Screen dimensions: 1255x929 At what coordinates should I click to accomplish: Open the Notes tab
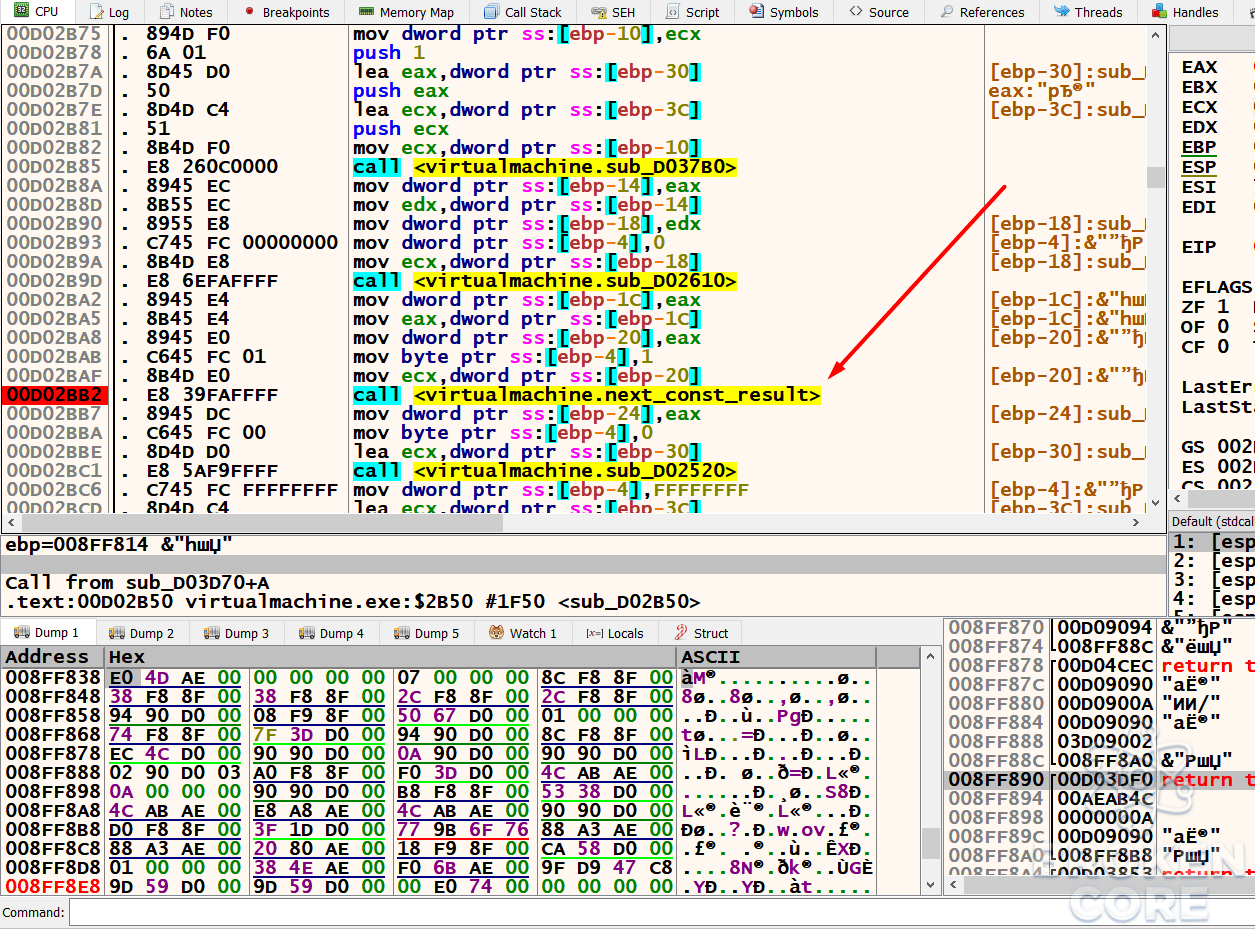click(x=185, y=12)
